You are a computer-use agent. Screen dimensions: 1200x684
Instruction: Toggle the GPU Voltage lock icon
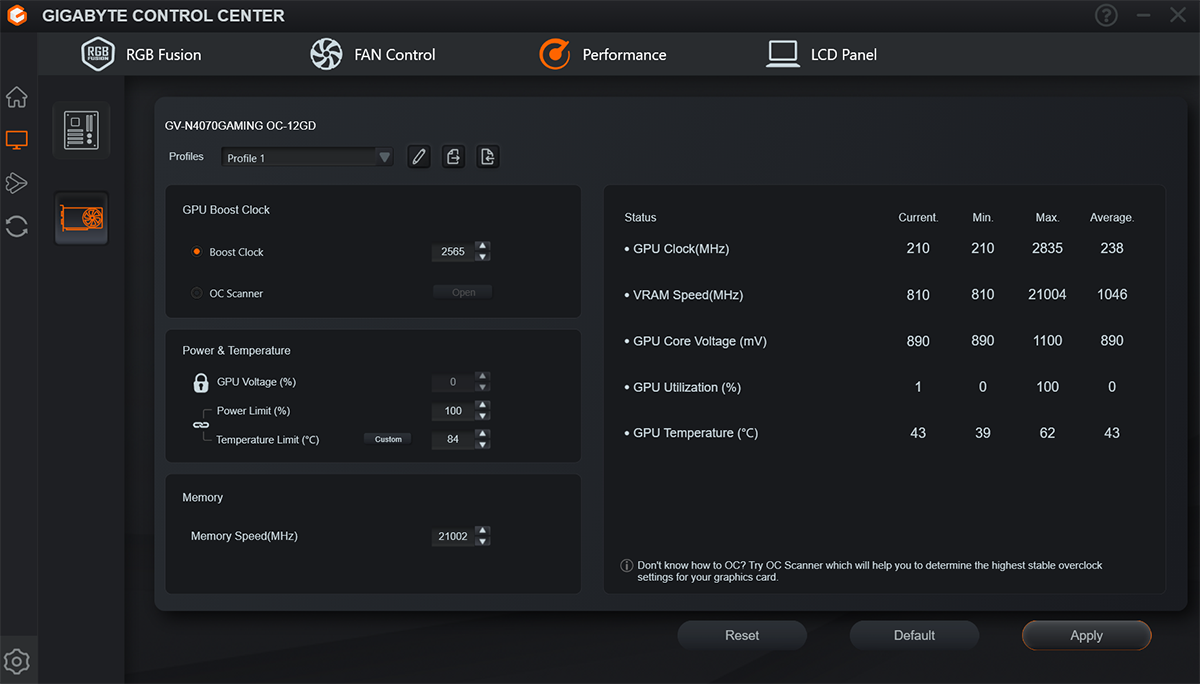(x=201, y=382)
